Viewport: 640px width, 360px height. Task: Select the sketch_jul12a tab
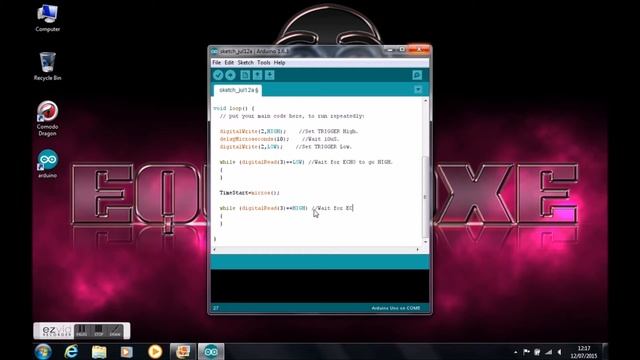point(238,90)
